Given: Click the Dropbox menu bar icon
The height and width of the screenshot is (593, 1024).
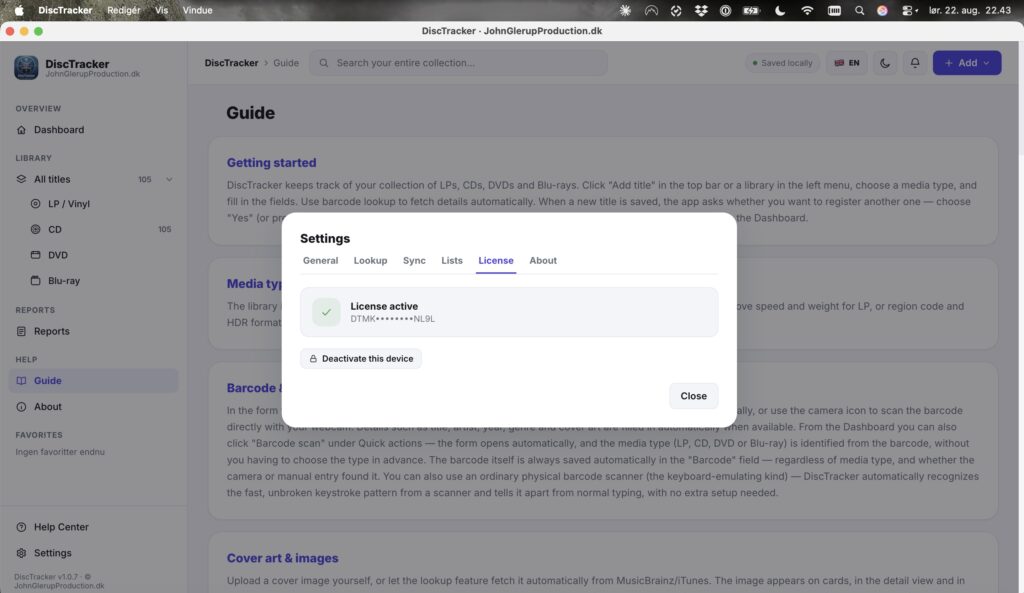Looking at the screenshot, I should tap(701, 10).
